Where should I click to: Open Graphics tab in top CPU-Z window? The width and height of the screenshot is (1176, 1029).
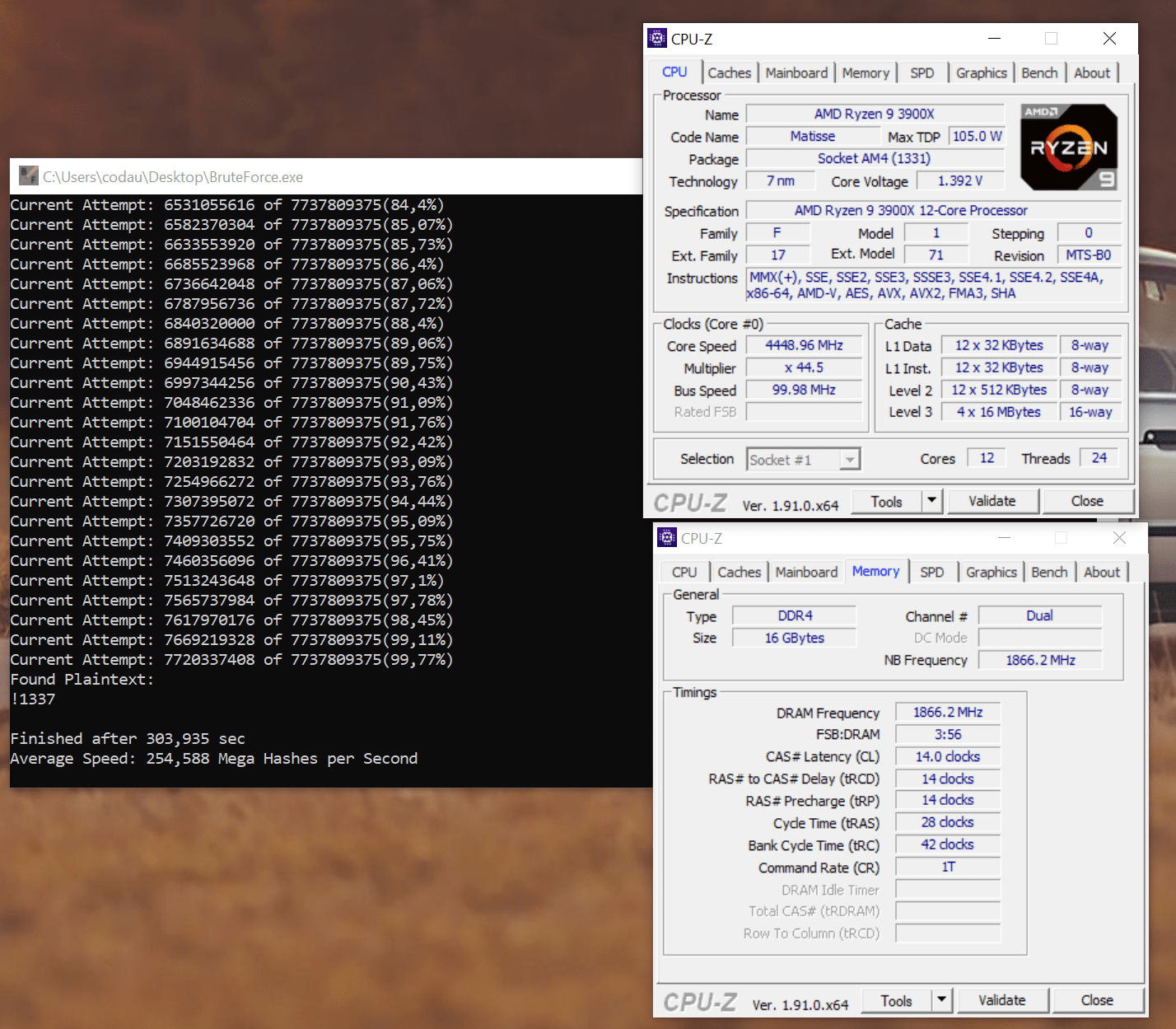(x=982, y=72)
